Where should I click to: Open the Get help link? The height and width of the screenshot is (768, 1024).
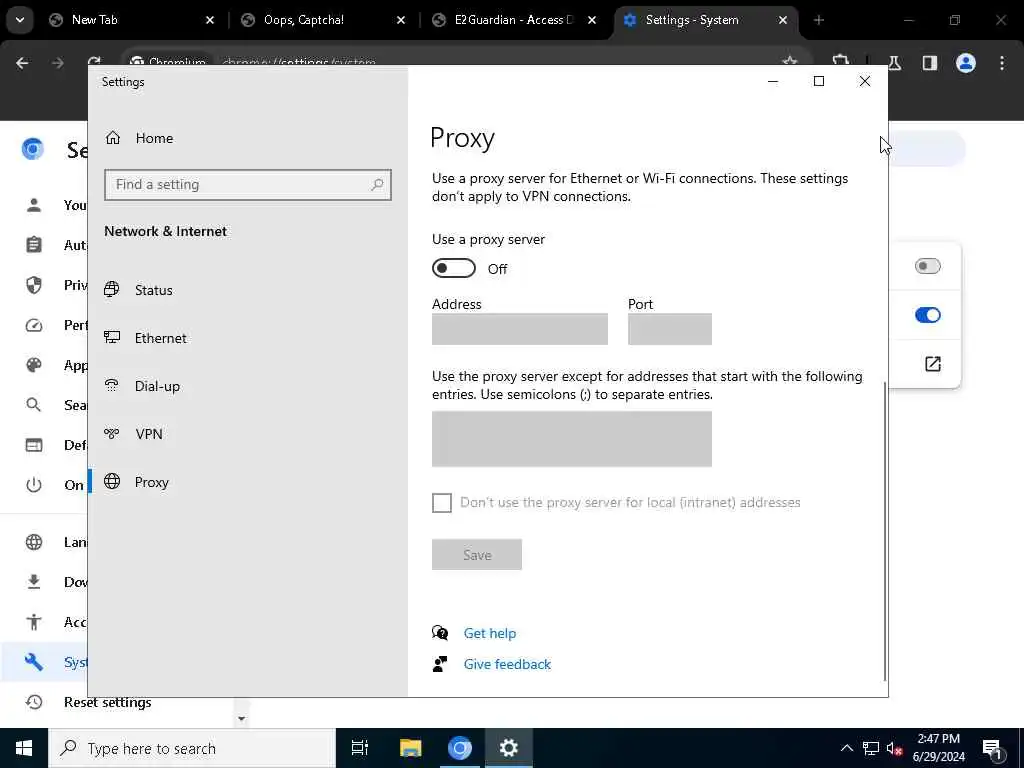(x=490, y=633)
